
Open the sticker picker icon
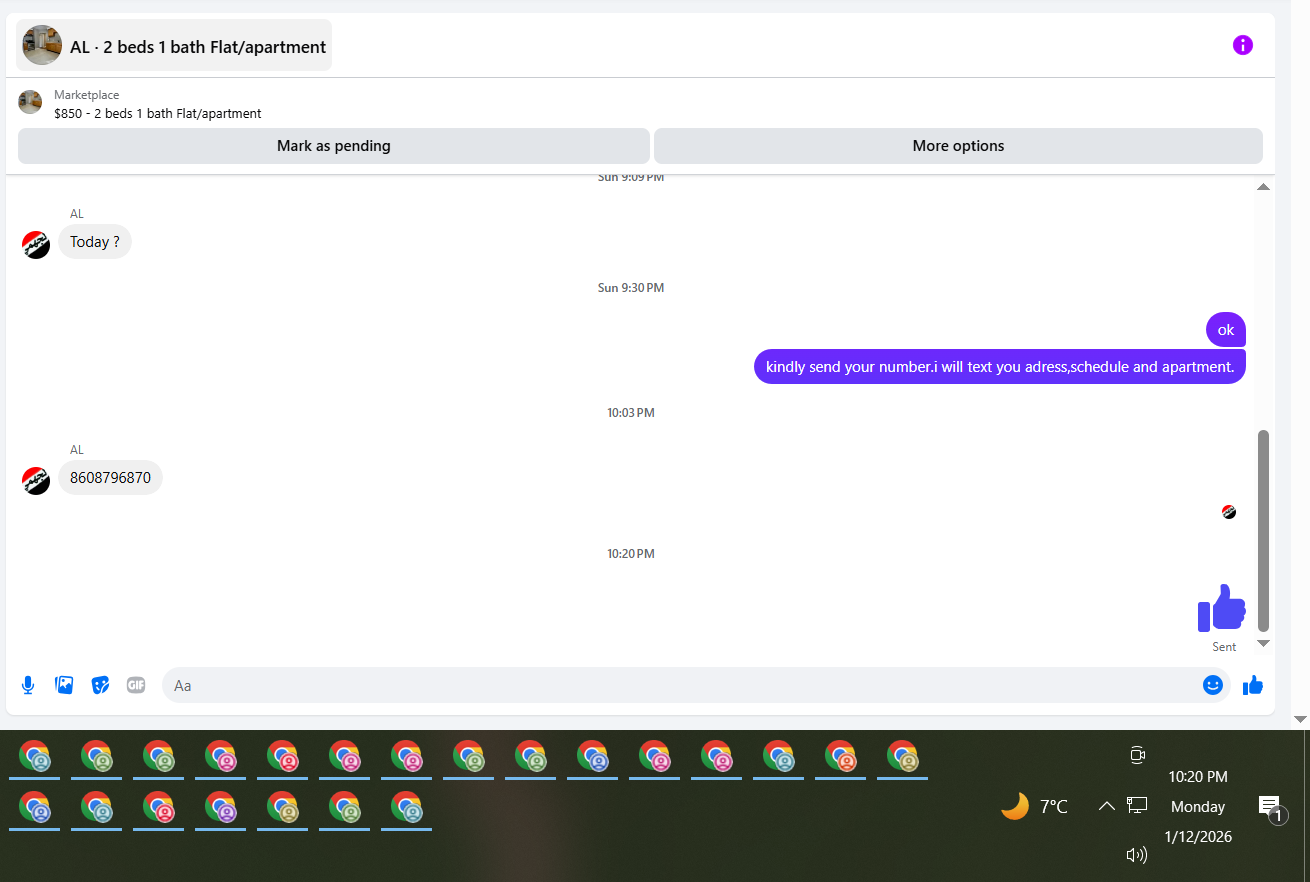[x=100, y=685]
